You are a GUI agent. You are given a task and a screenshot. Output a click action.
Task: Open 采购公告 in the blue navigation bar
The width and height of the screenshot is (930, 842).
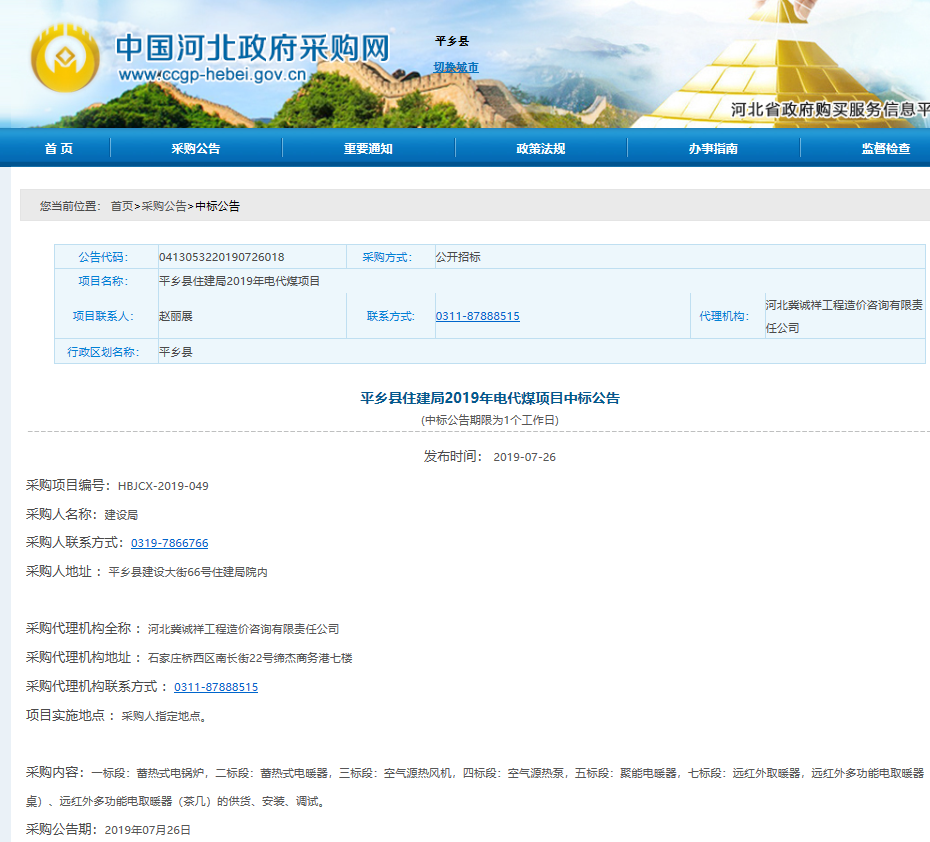point(196,149)
